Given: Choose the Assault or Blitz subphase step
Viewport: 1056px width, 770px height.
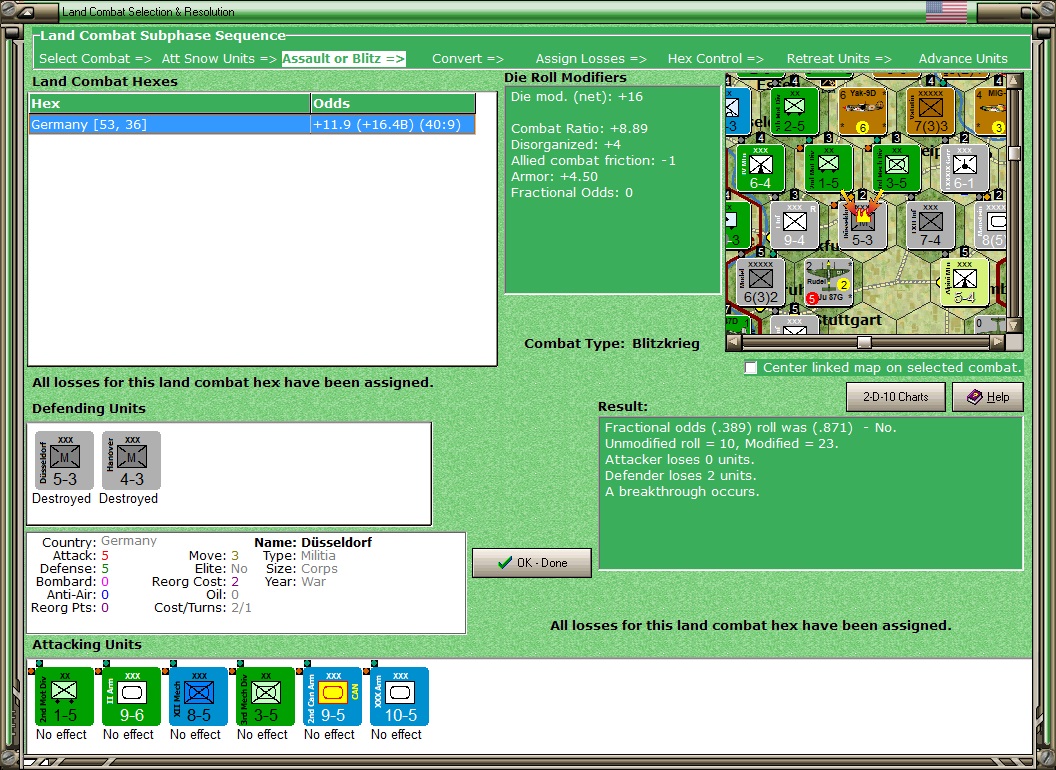Looking at the screenshot, I should click(343, 59).
